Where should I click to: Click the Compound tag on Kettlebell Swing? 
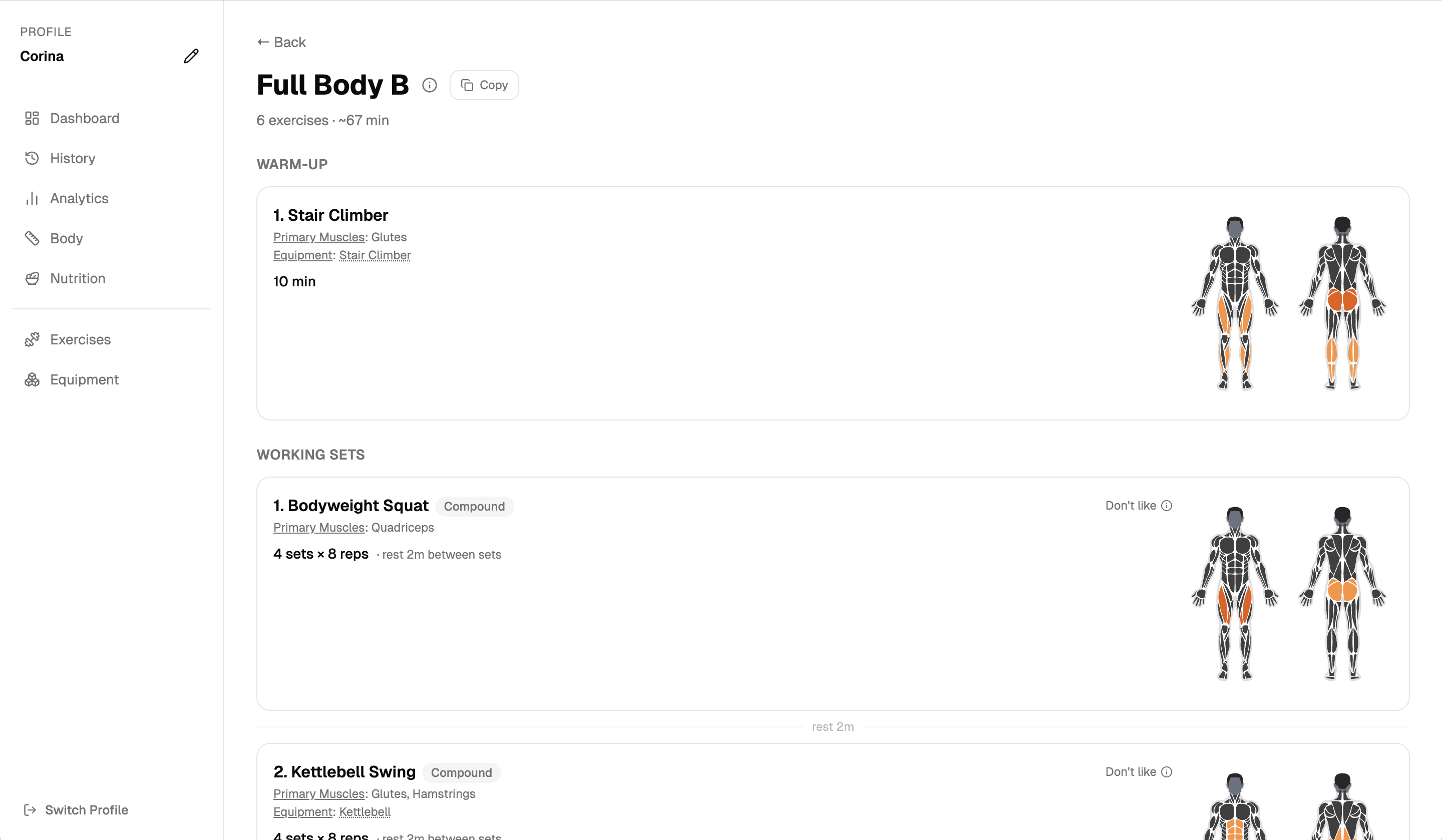coord(461,772)
